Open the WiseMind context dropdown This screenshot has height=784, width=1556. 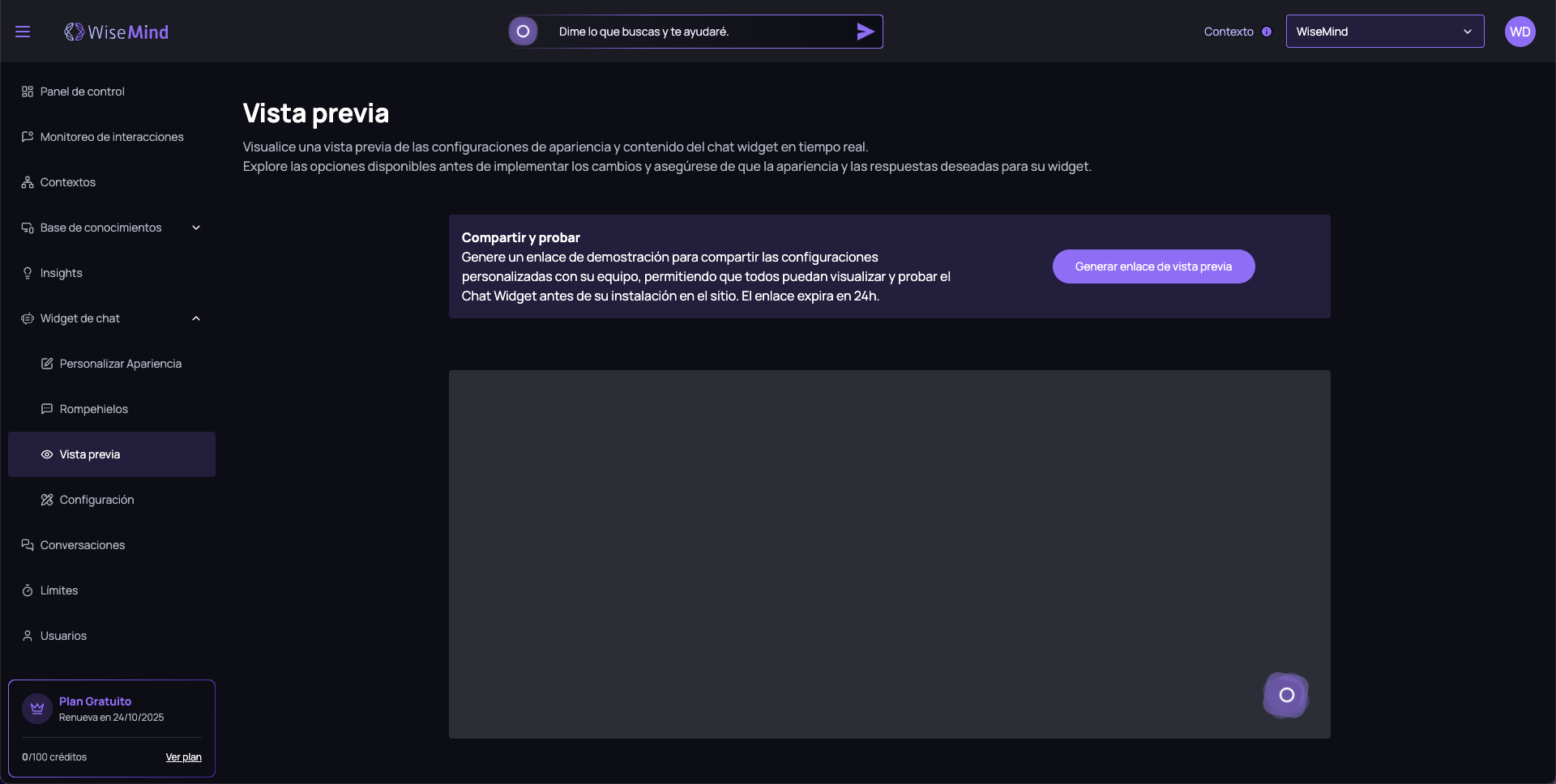pos(1384,32)
